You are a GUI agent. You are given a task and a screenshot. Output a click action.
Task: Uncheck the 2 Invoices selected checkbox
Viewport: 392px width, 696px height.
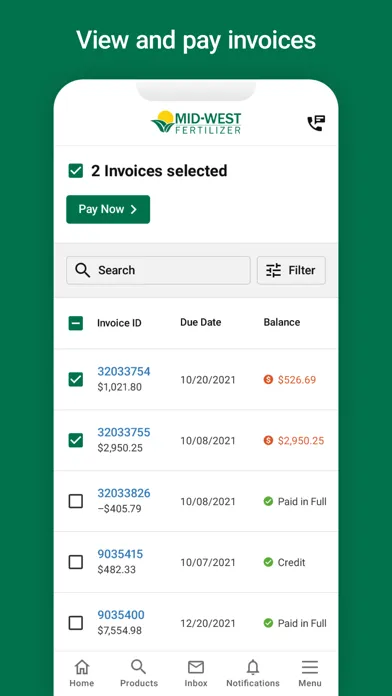[x=75, y=171]
